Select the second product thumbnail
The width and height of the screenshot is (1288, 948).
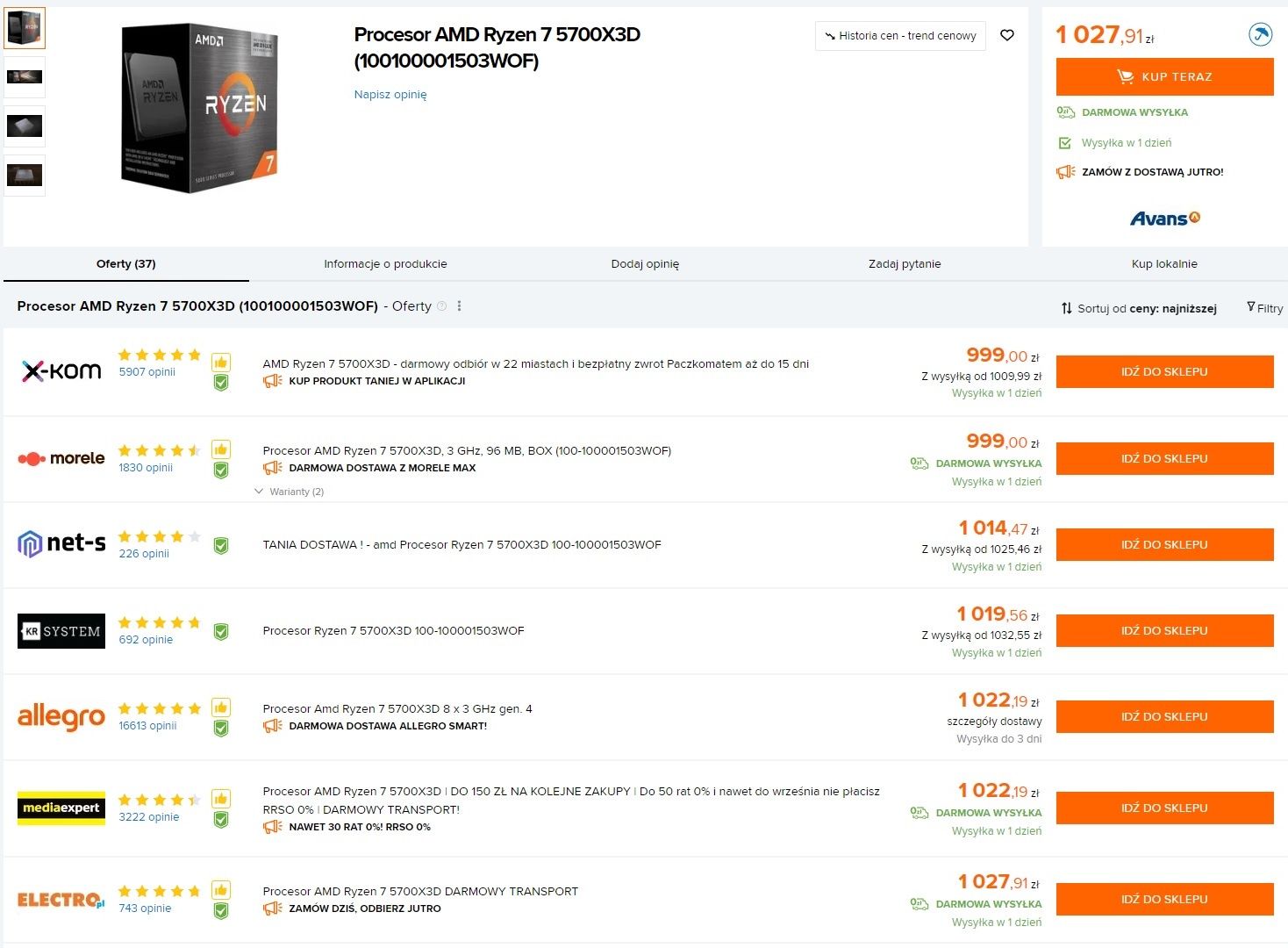tap(25, 76)
